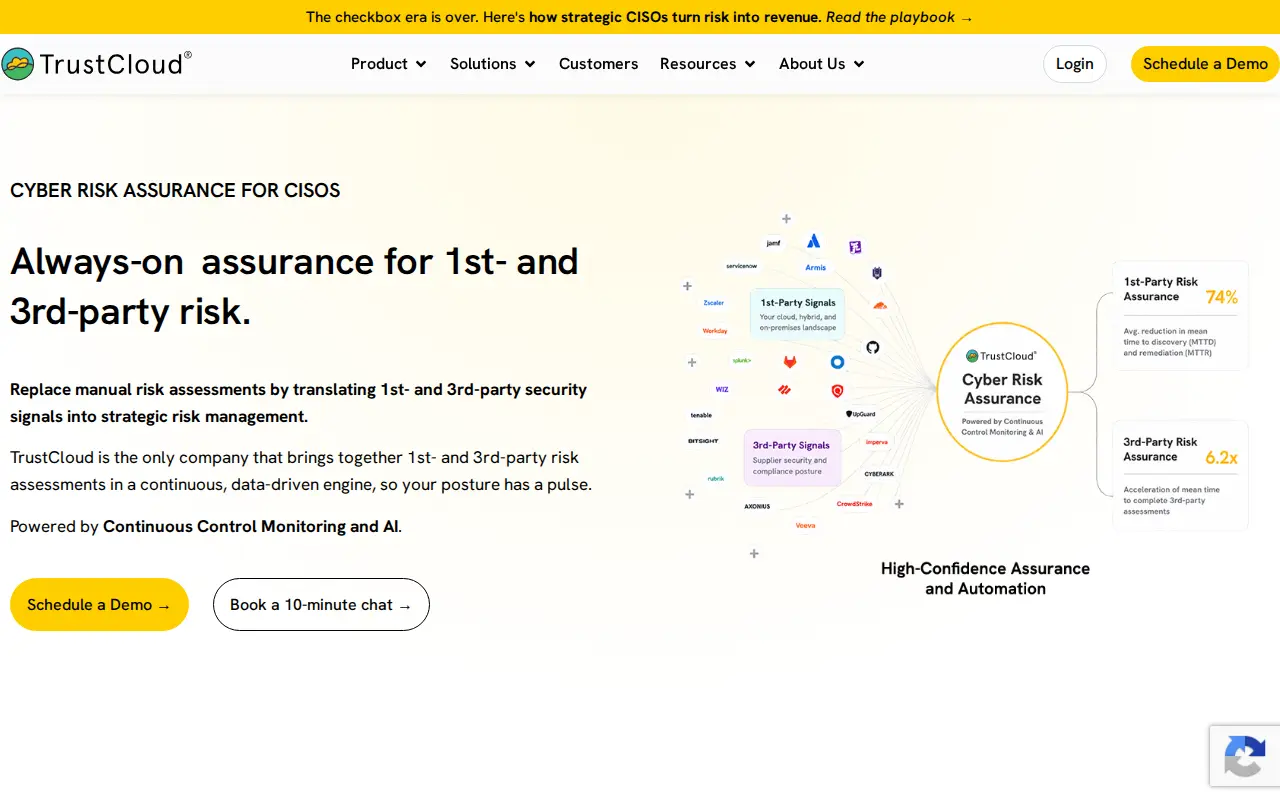Click the '1st-Party Signals' box

point(798,314)
